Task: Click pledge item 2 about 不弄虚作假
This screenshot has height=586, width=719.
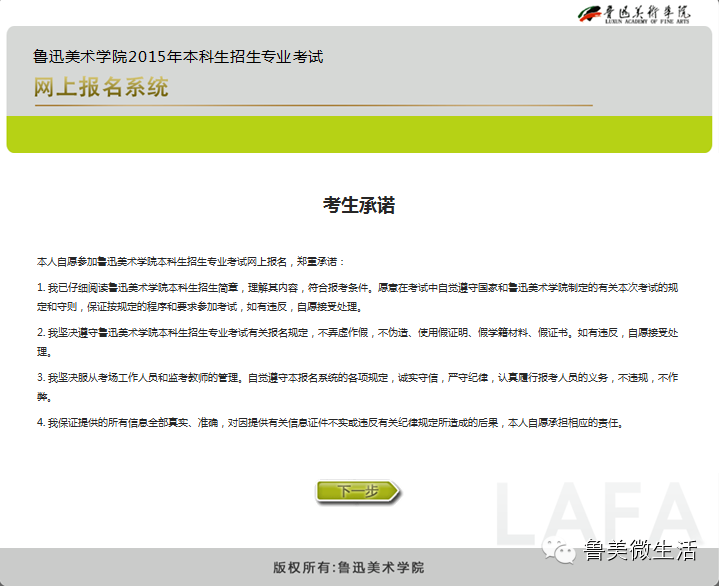Action: 357,342
